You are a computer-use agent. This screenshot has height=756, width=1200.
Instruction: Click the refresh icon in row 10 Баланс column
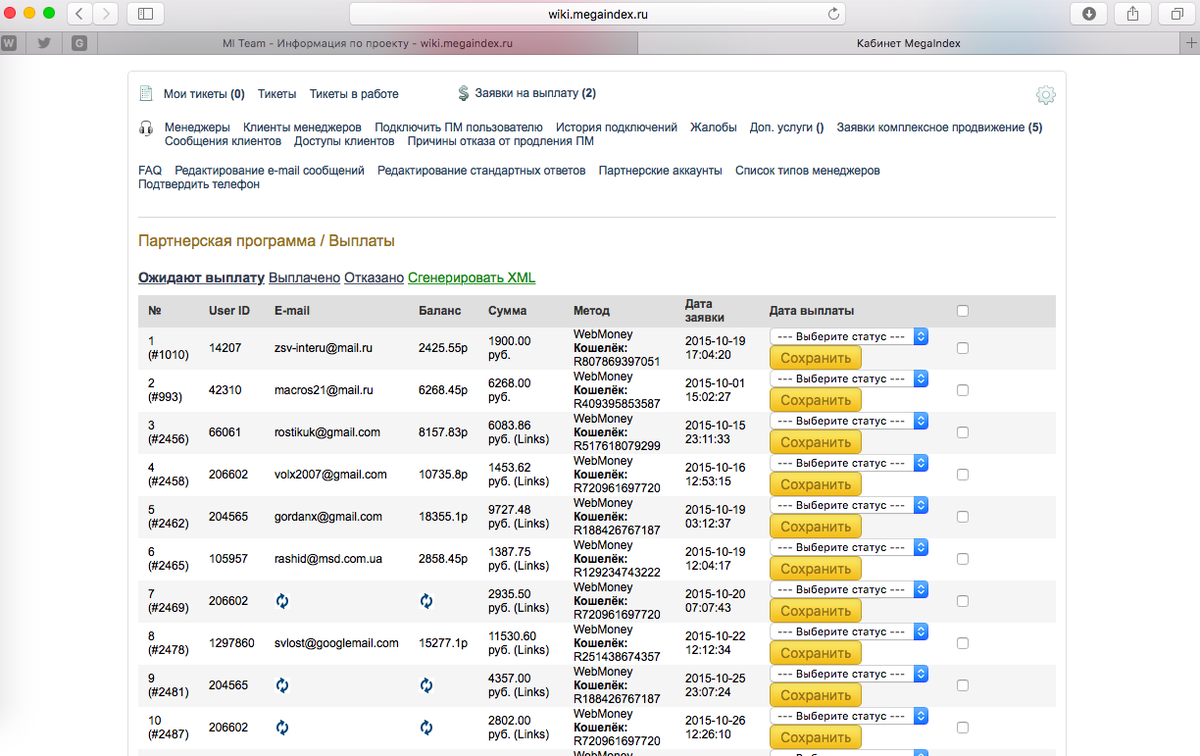point(426,727)
